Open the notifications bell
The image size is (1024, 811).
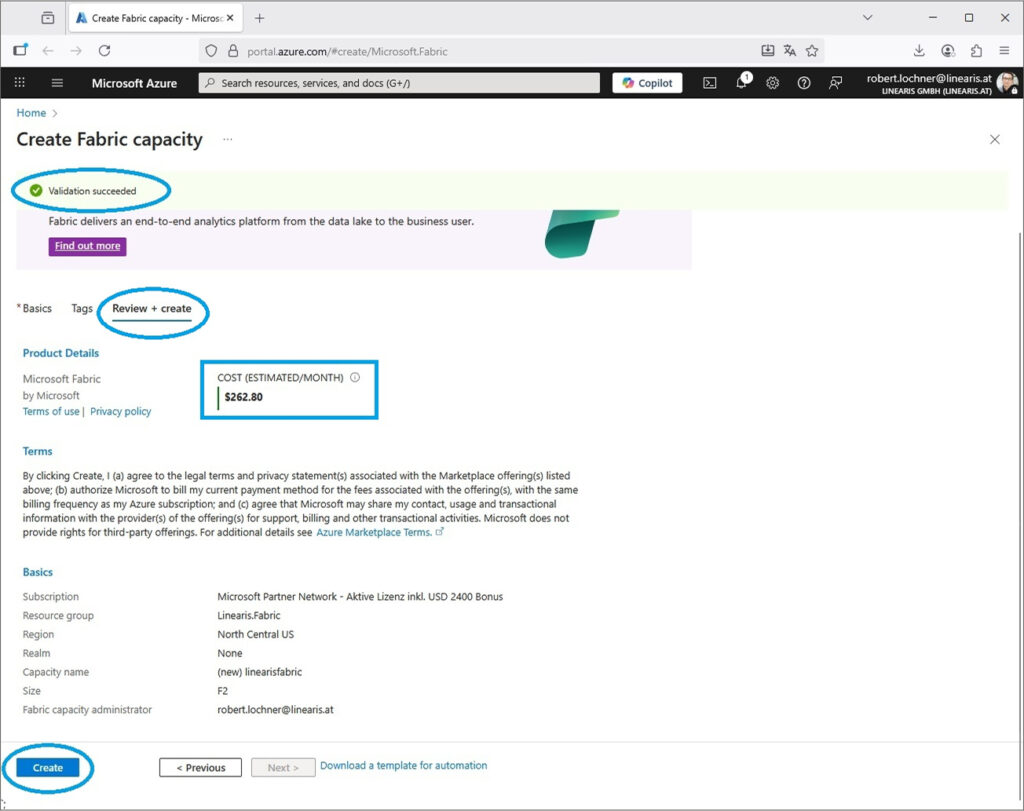coord(742,82)
